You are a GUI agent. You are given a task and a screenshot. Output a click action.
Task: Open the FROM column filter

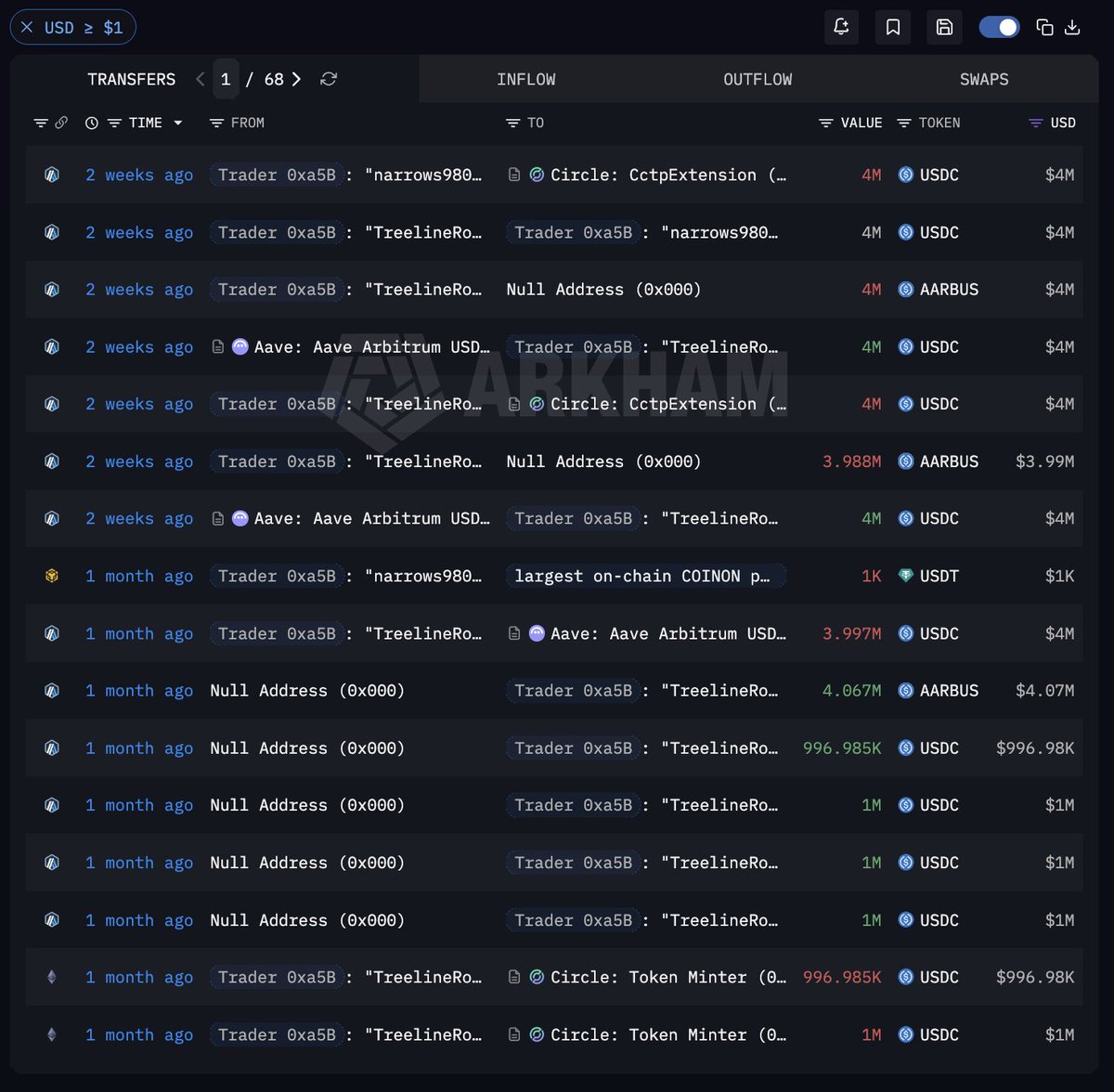coord(216,123)
